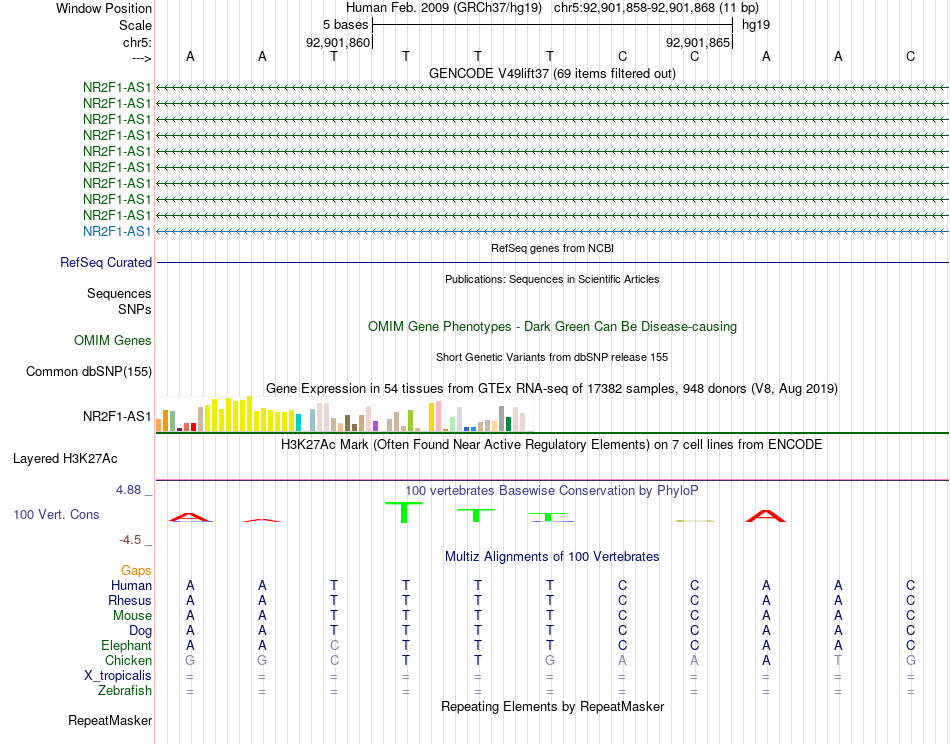Open the GTEx Gene Expression track title

[x=552, y=388]
